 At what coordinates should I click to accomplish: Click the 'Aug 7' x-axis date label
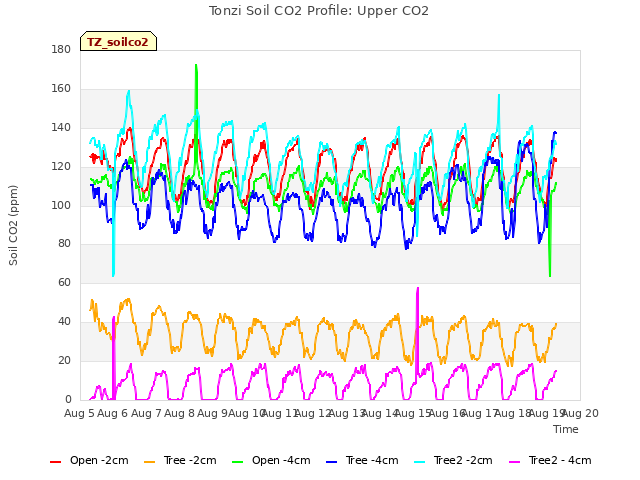tap(146, 413)
